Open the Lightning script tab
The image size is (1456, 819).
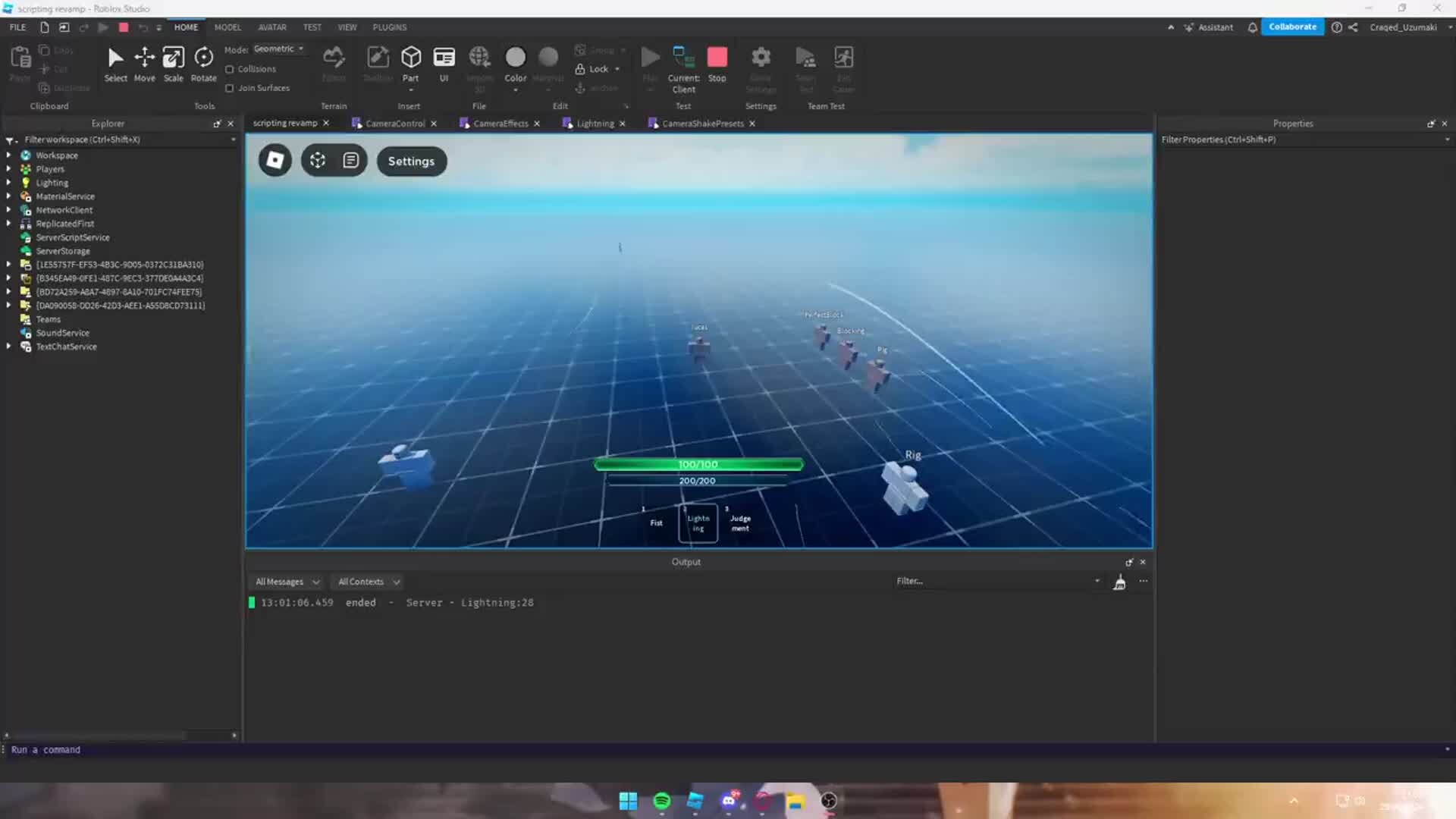pos(595,123)
